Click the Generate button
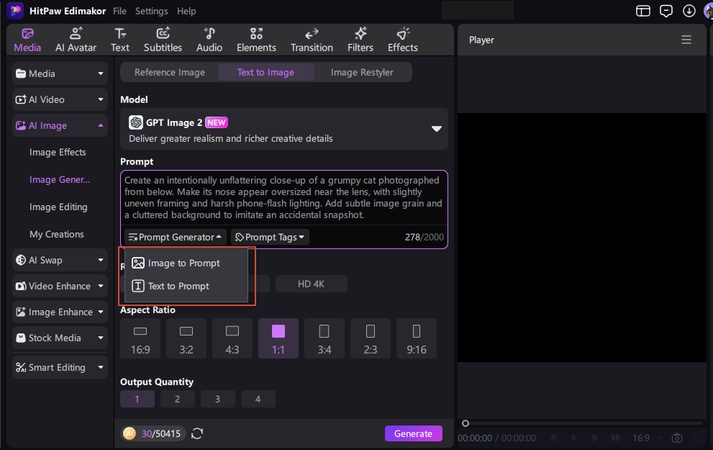 pyautogui.click(x=413, y=434)
